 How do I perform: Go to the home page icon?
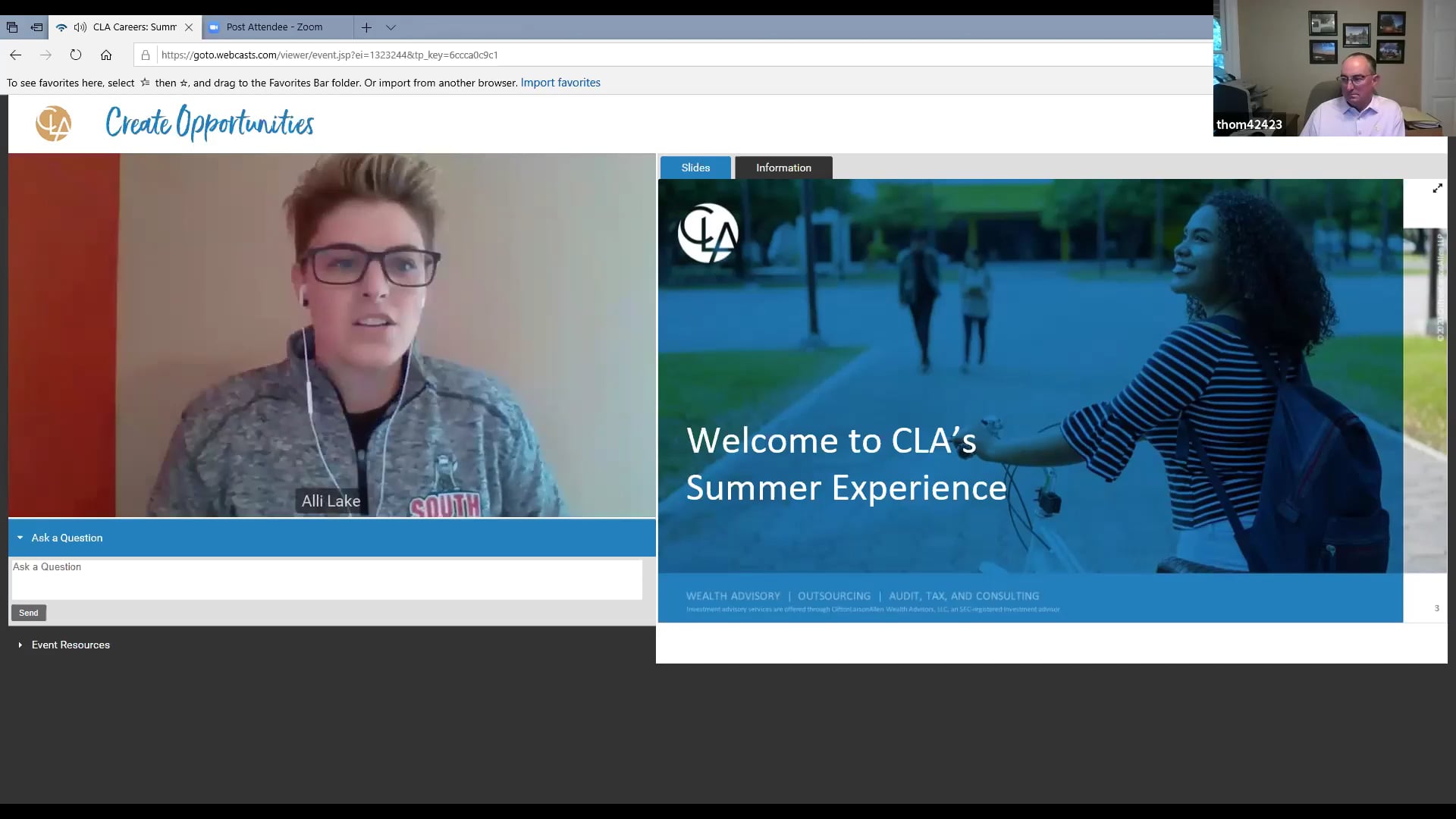point(106,55)
